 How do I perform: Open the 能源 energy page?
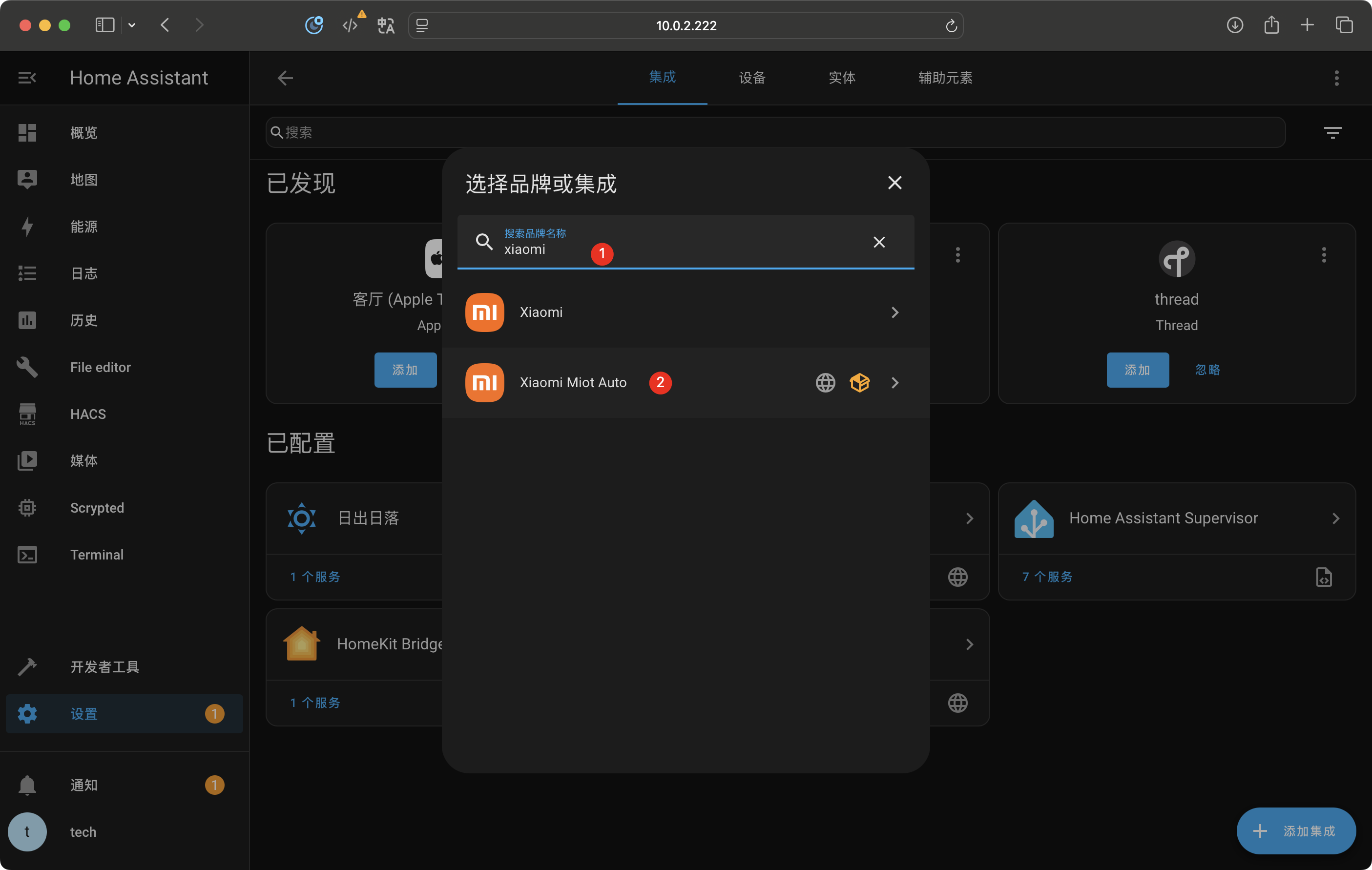(x=124, y=226)
